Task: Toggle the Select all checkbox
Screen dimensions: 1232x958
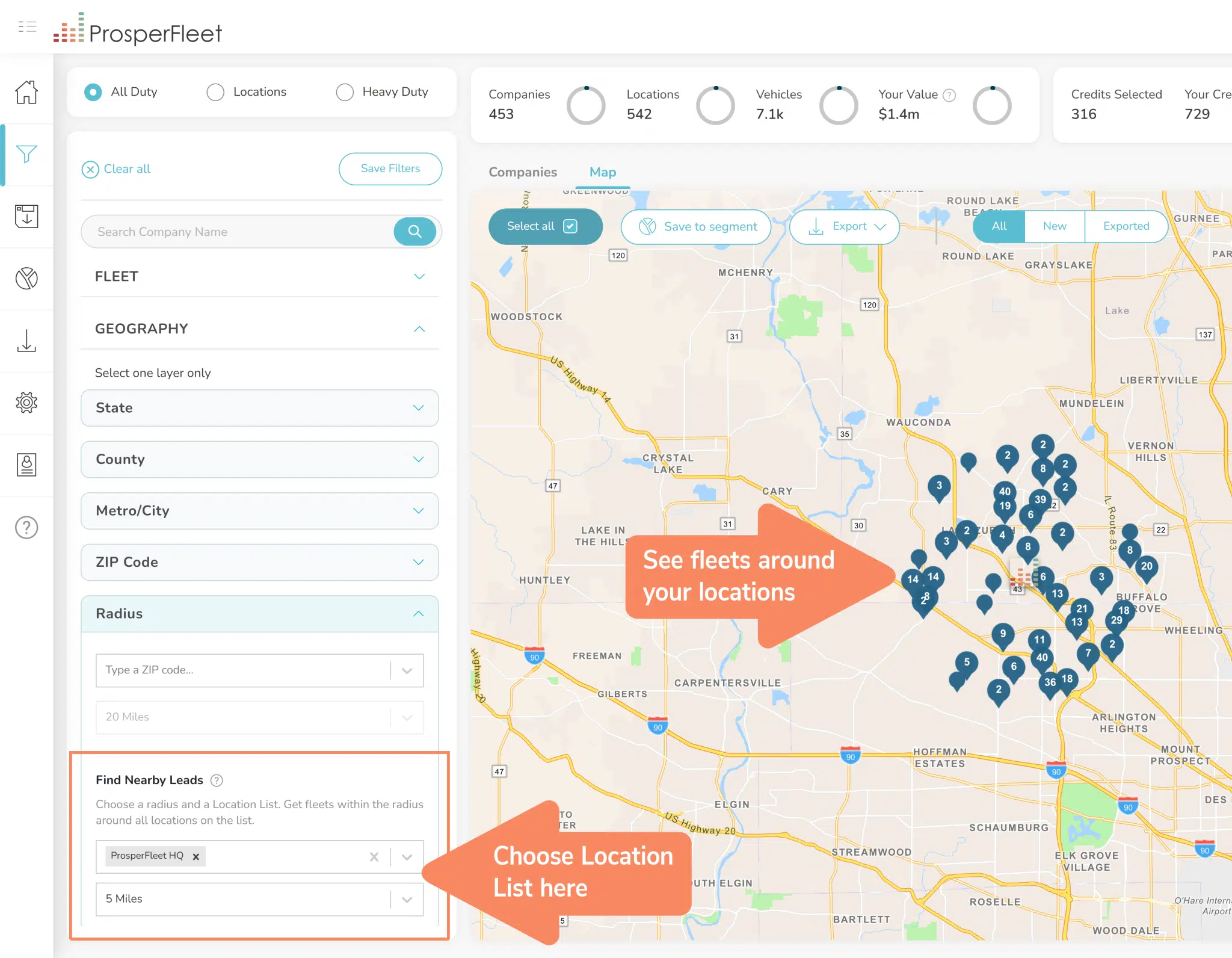Action: (570, 226)
